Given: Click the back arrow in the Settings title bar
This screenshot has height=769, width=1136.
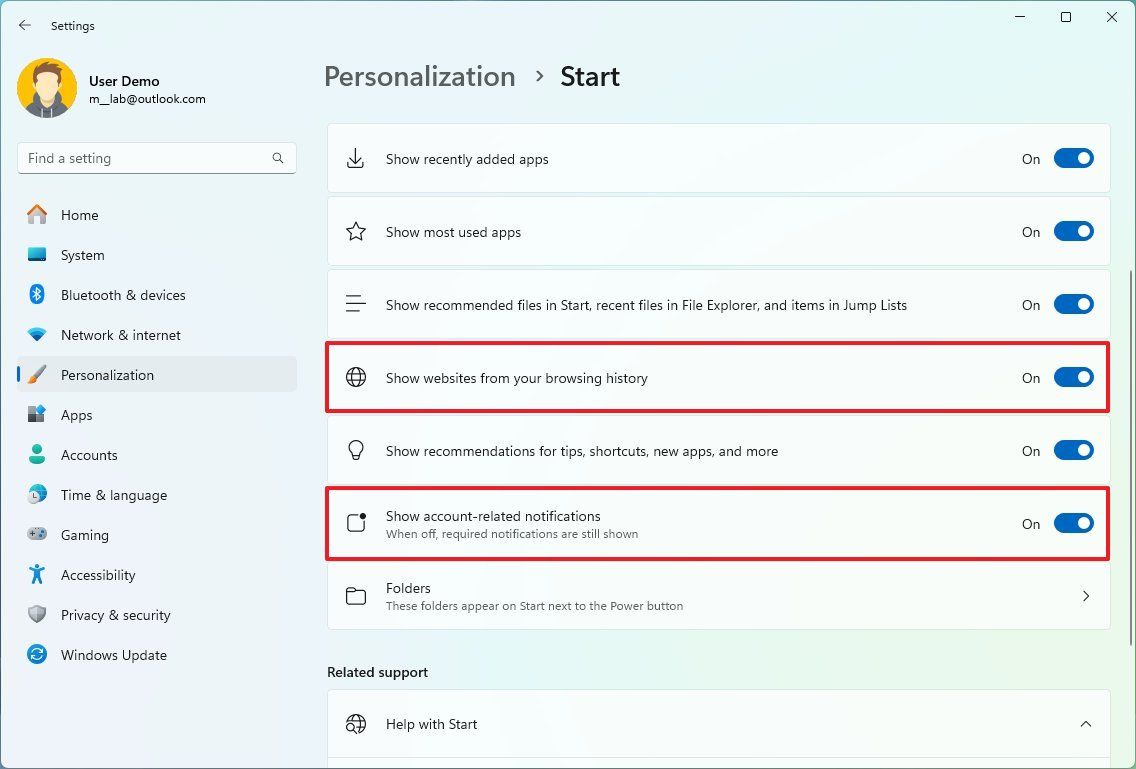Looking at the screenshot, I should (x=25, y=25).
